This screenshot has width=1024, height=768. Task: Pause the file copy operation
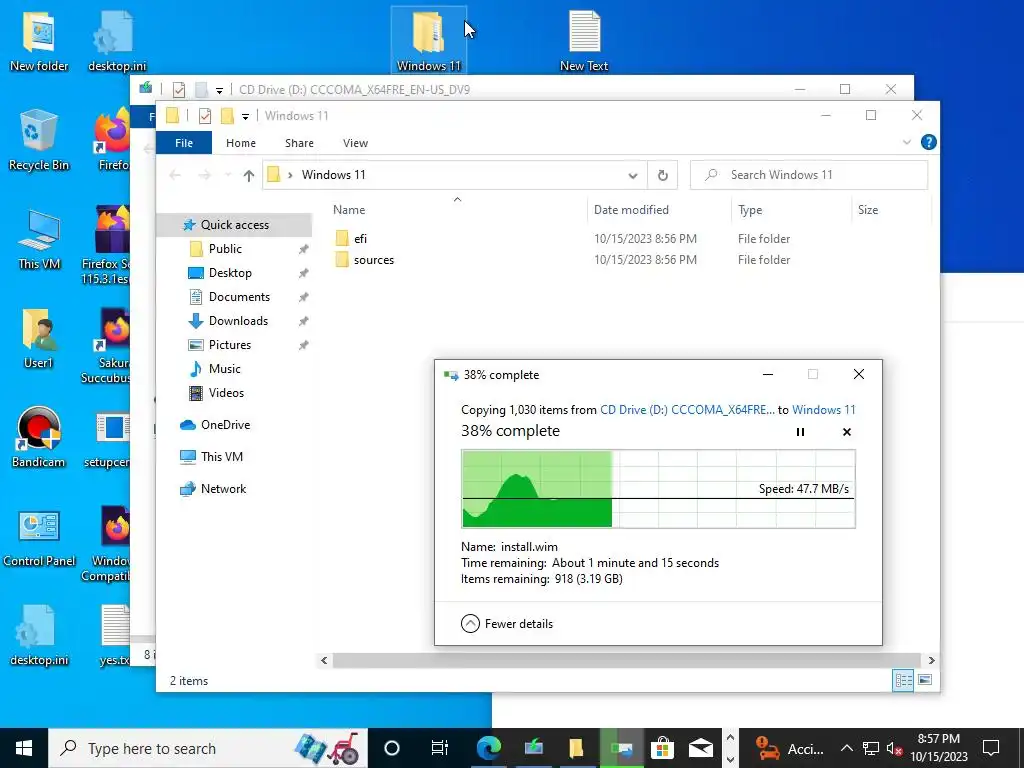tap(800, 432)
